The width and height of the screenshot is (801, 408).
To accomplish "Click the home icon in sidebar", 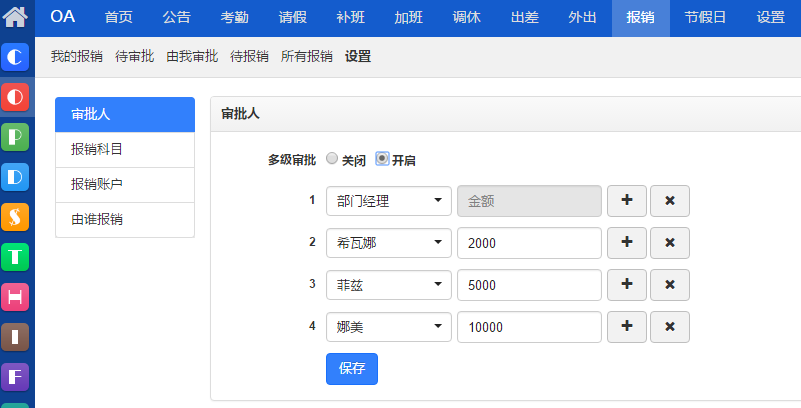I will point(16,17).
